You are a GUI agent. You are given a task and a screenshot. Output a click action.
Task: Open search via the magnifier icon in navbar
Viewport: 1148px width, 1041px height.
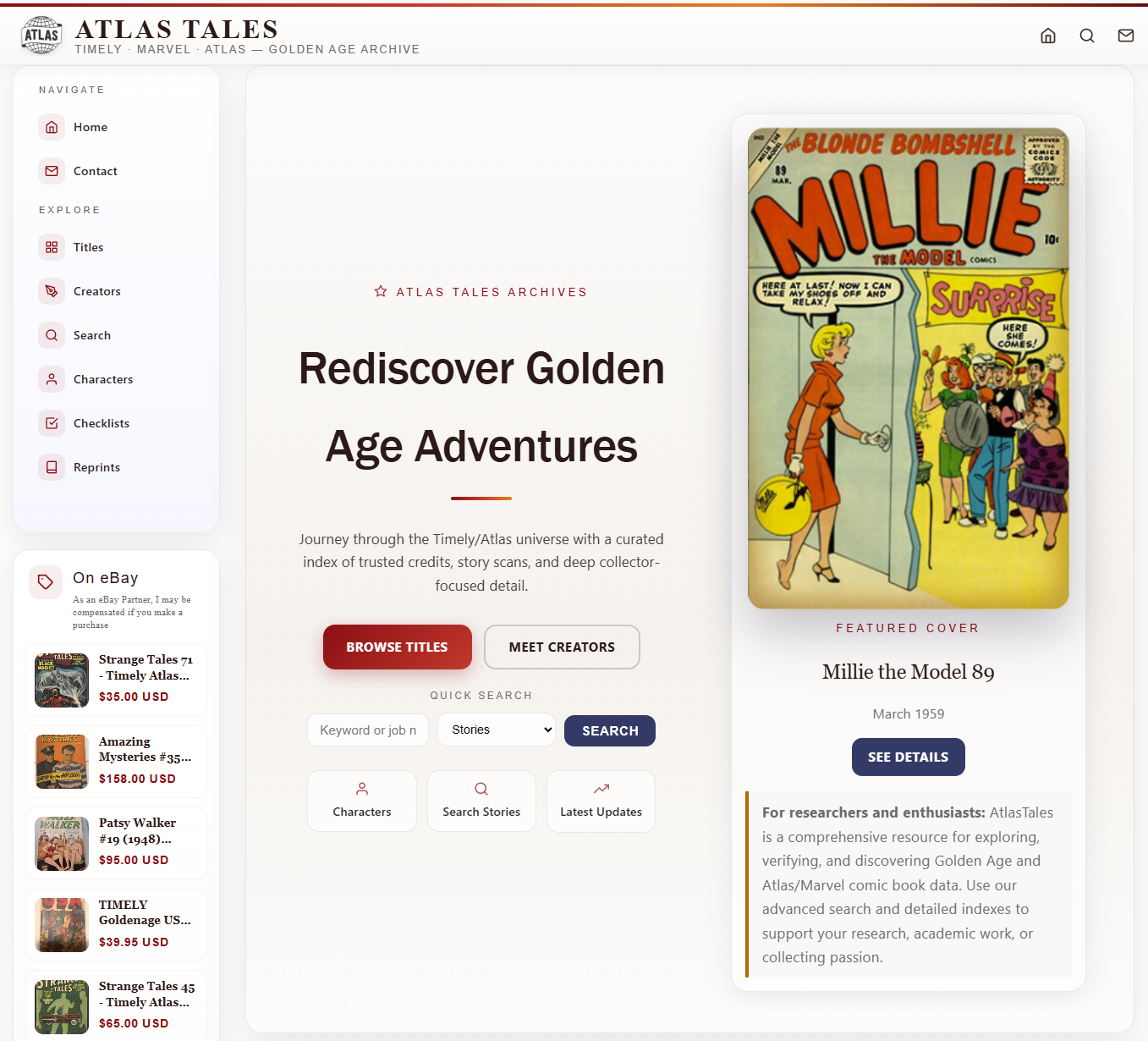1087,36
